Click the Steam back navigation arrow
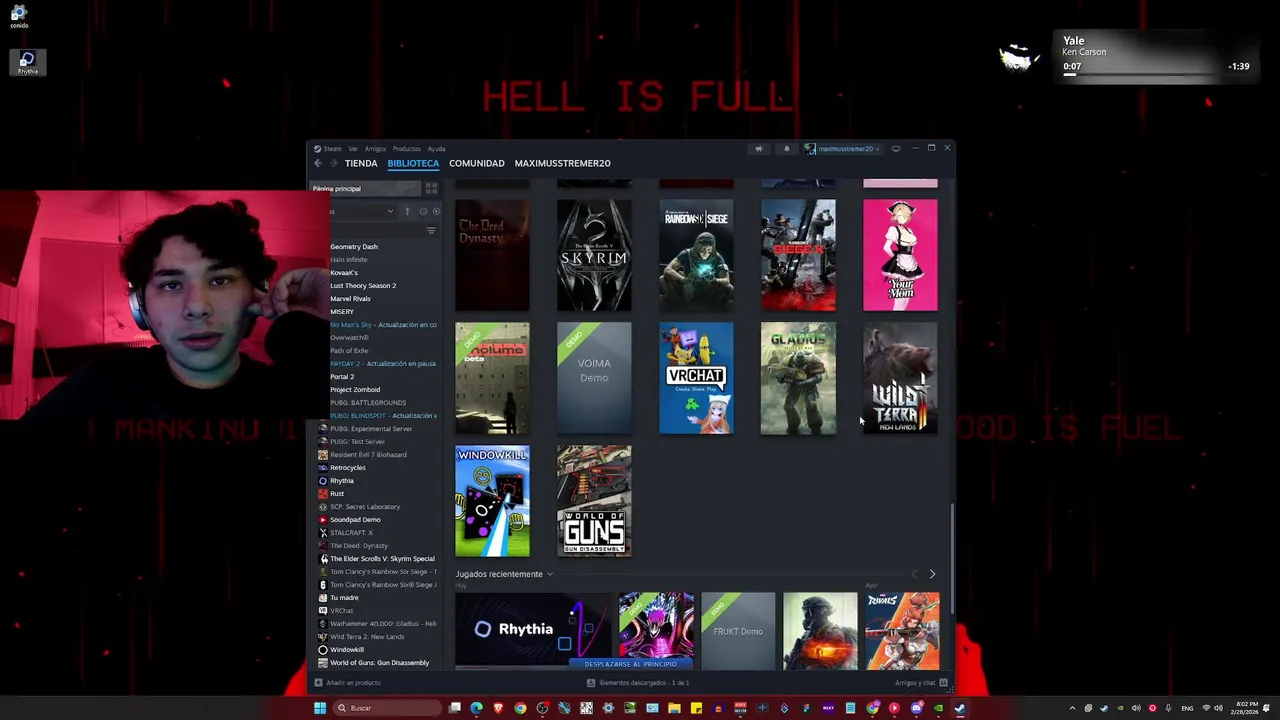Image resolution: width=1280 pixels, height=720 pixels. [x=318, y=163]
